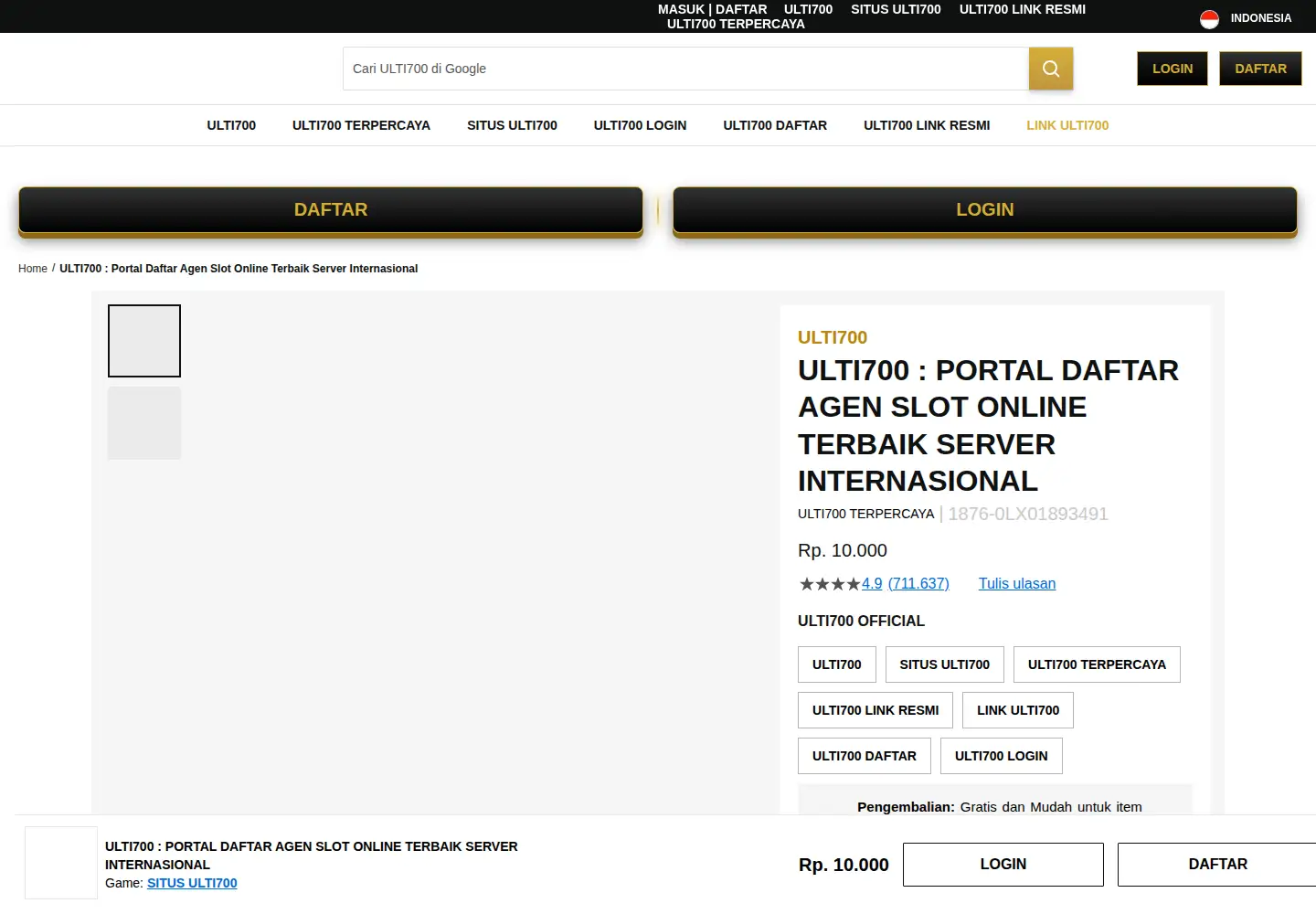Click the Indonesia flag icon
The height and width of the screenshot is (914, 1316).
coord(1209,18)
